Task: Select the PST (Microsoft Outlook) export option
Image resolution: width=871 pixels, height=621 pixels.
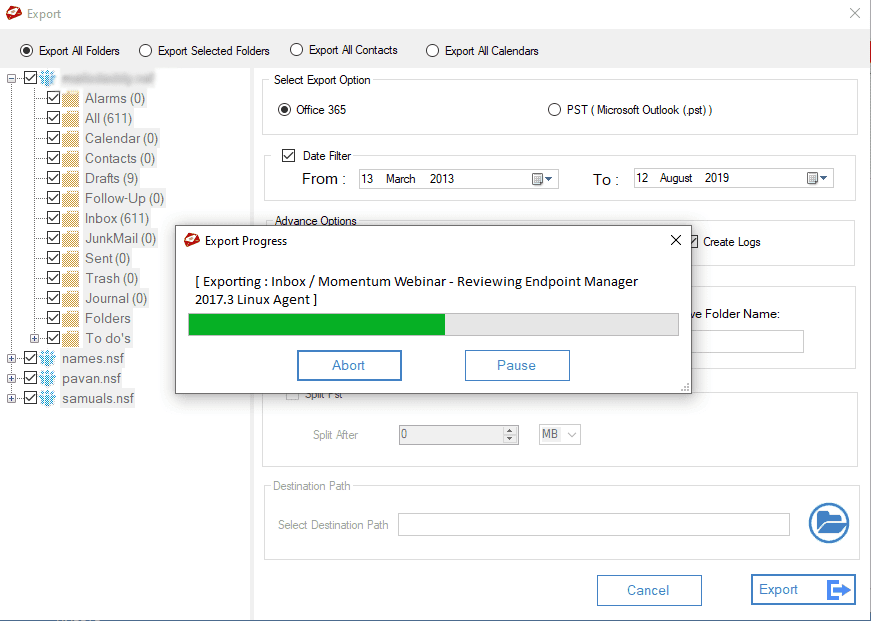Action: [x=555, y=111]
